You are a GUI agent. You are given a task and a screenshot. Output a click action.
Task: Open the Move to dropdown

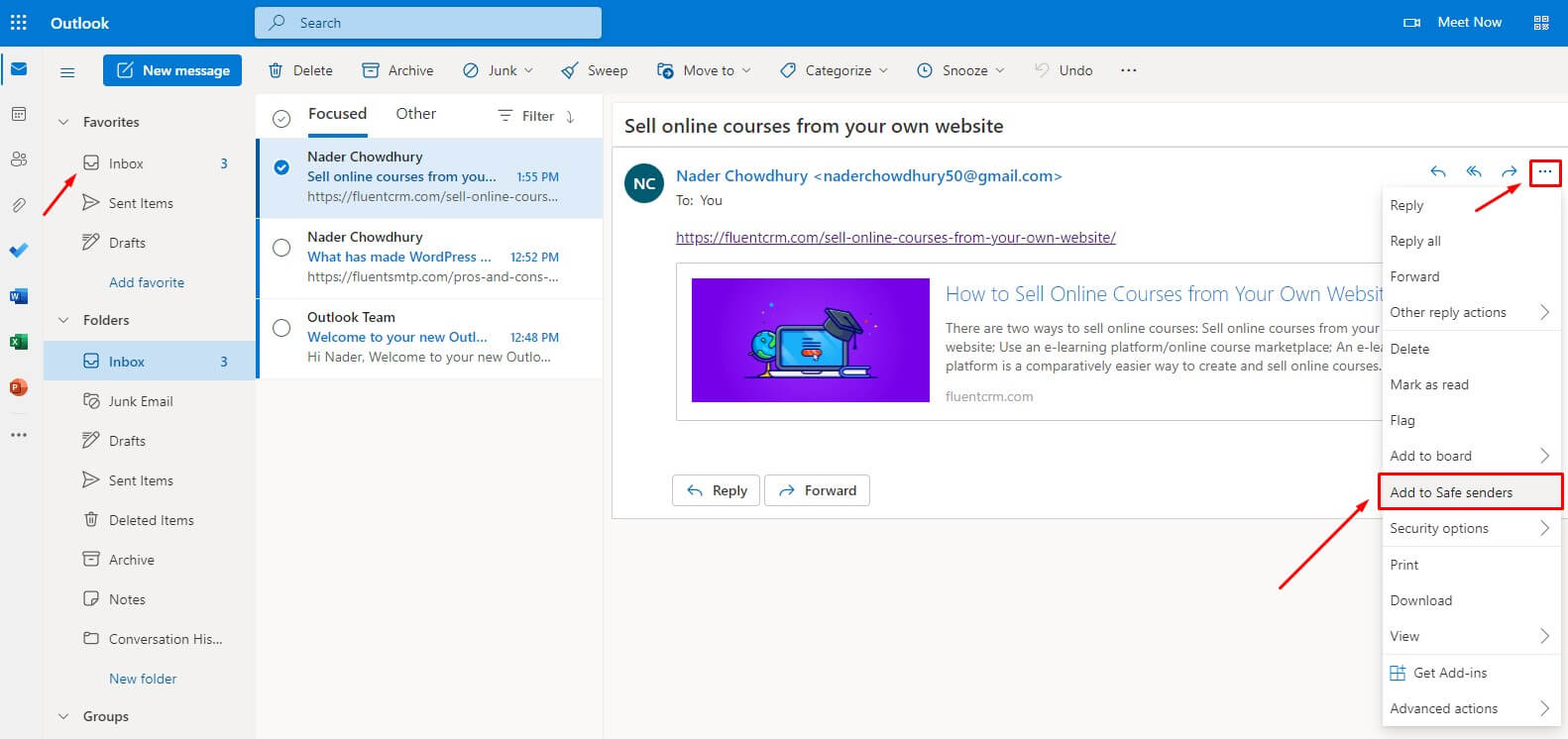point(705,70)
